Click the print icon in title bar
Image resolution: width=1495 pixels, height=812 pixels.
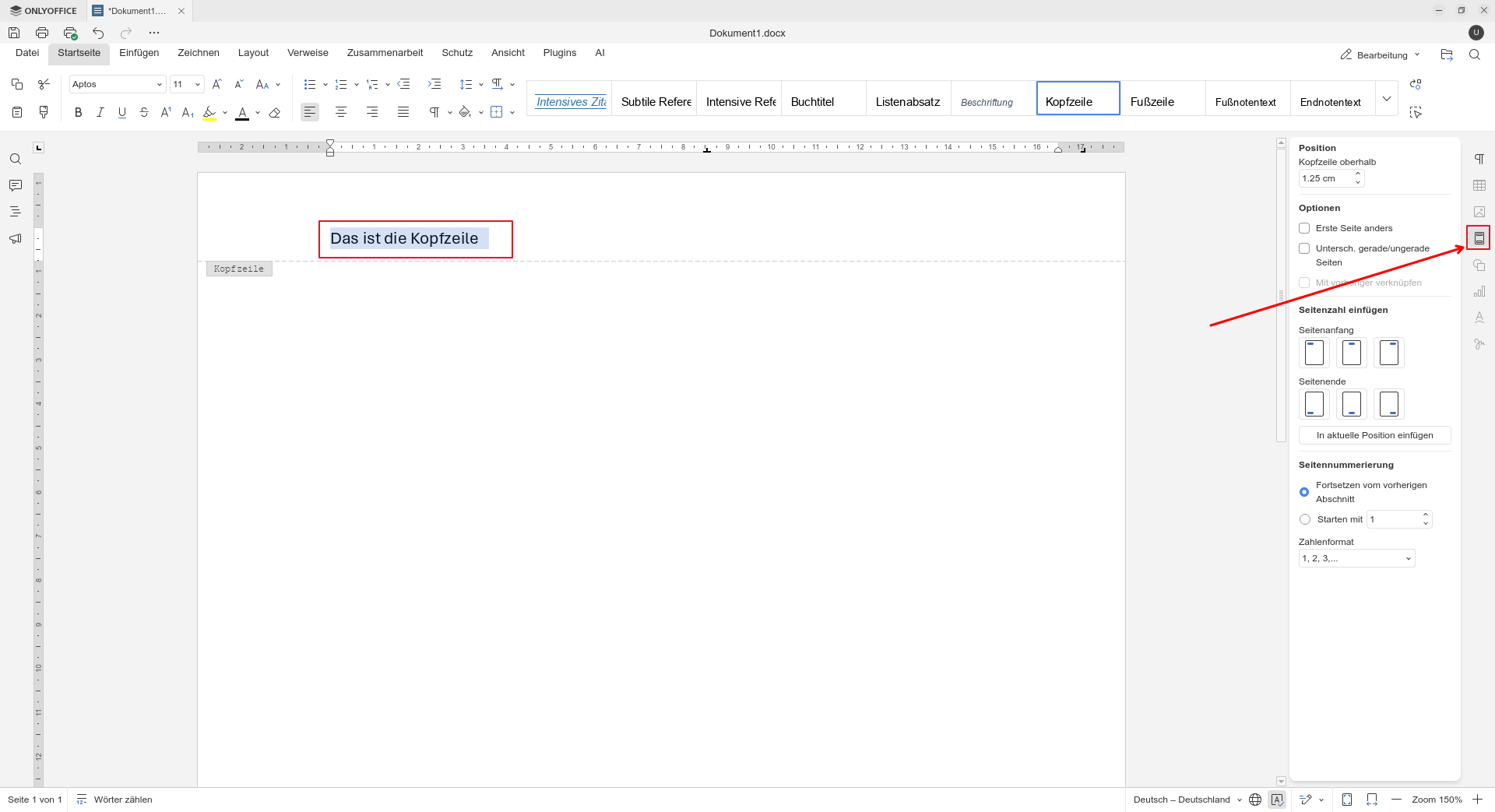point(42,33)
